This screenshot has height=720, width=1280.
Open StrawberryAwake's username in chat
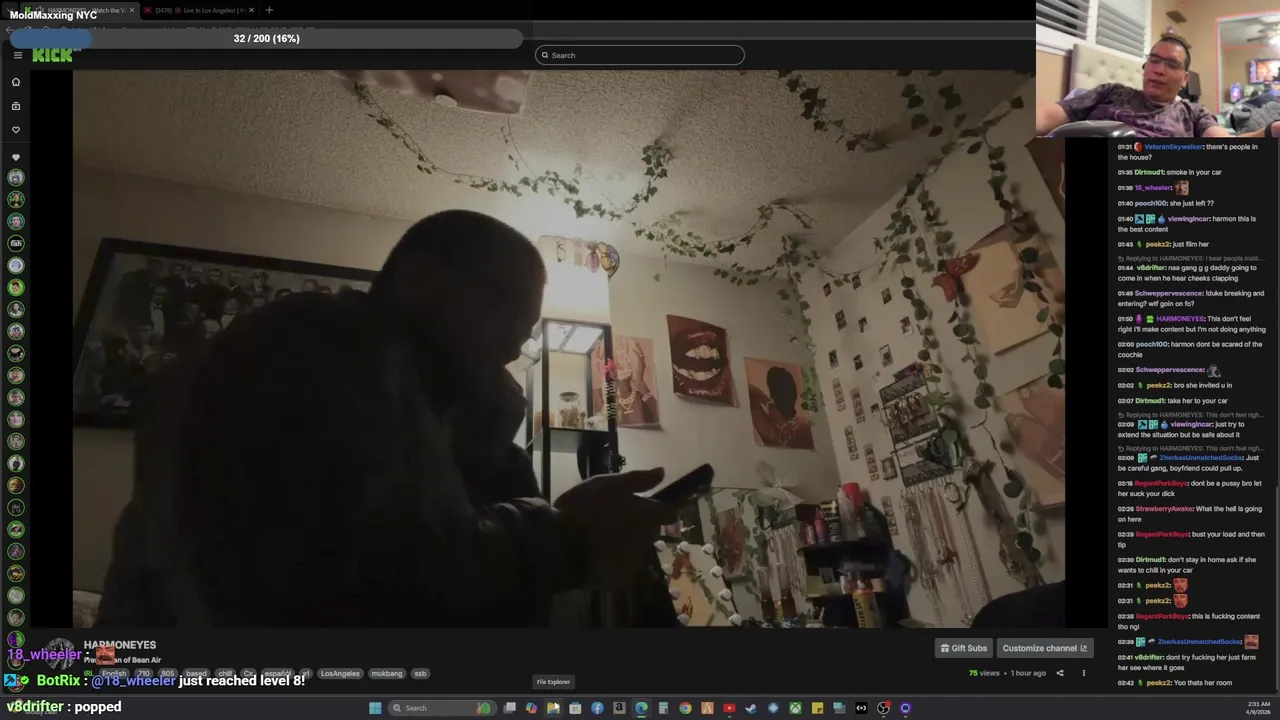point(1164,509)
